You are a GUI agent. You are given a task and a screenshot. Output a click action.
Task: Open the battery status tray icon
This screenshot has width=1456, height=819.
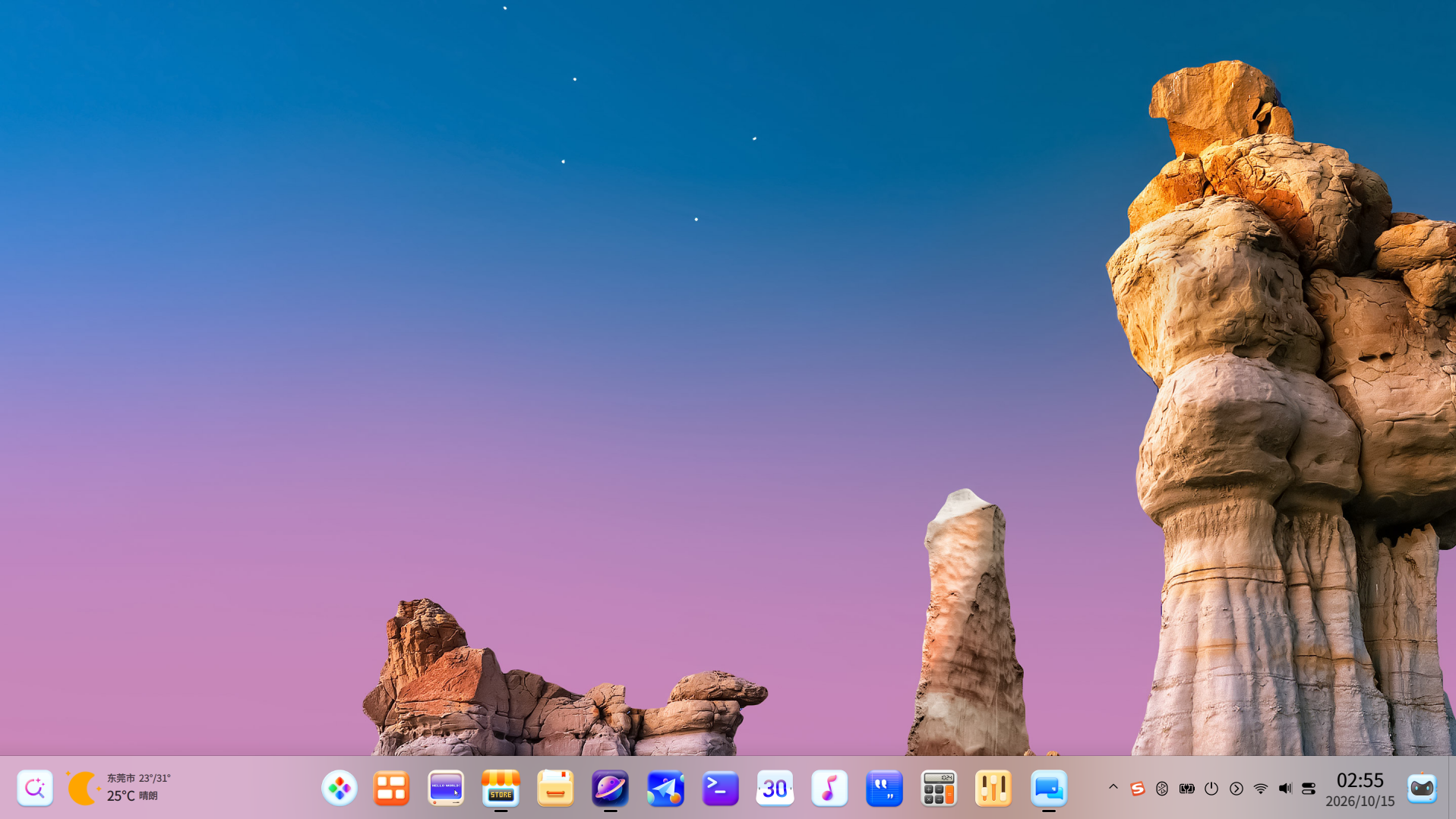click(x=1187, y=789)
